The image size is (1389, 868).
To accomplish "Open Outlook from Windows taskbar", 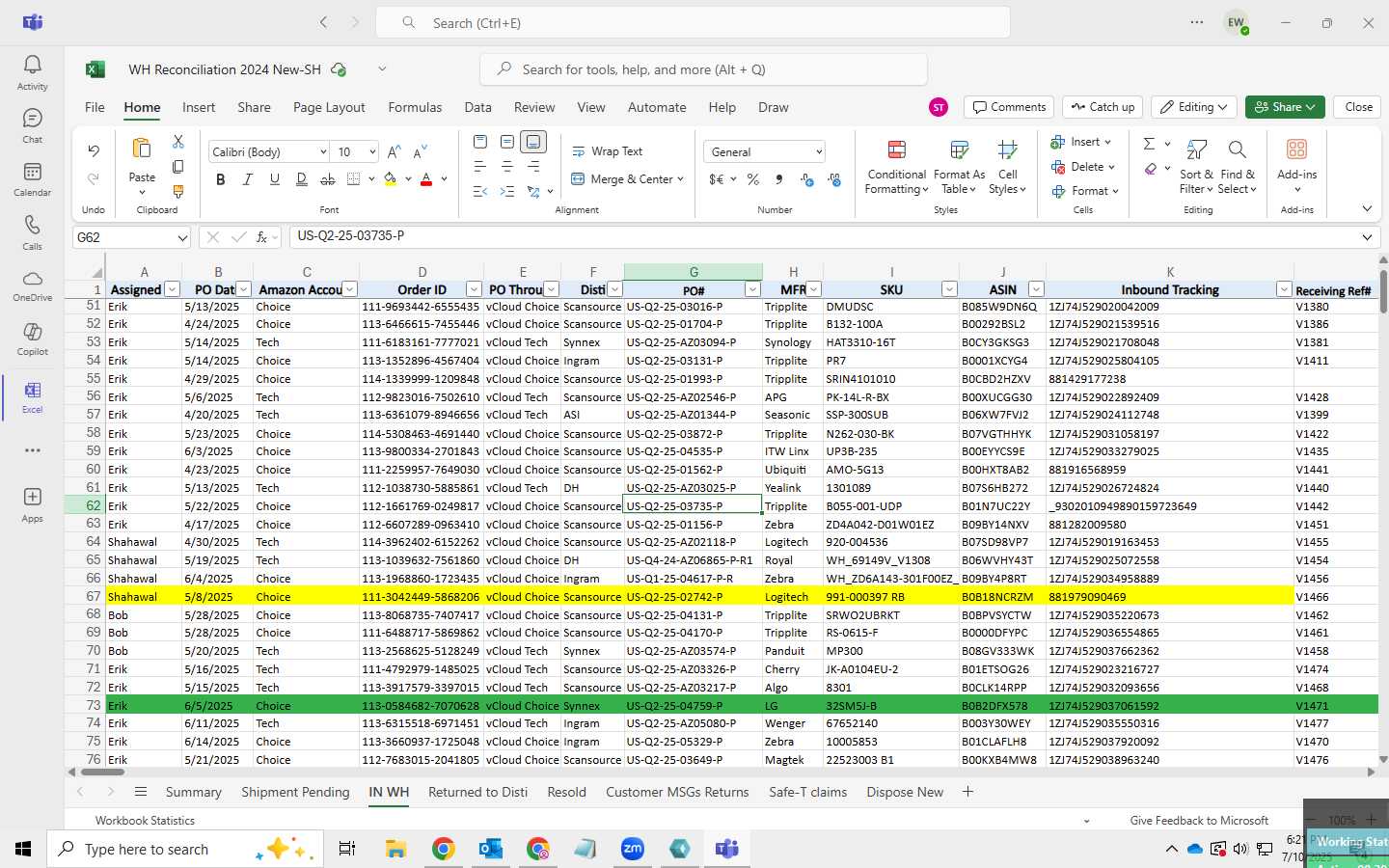I will tap(491, 849).
